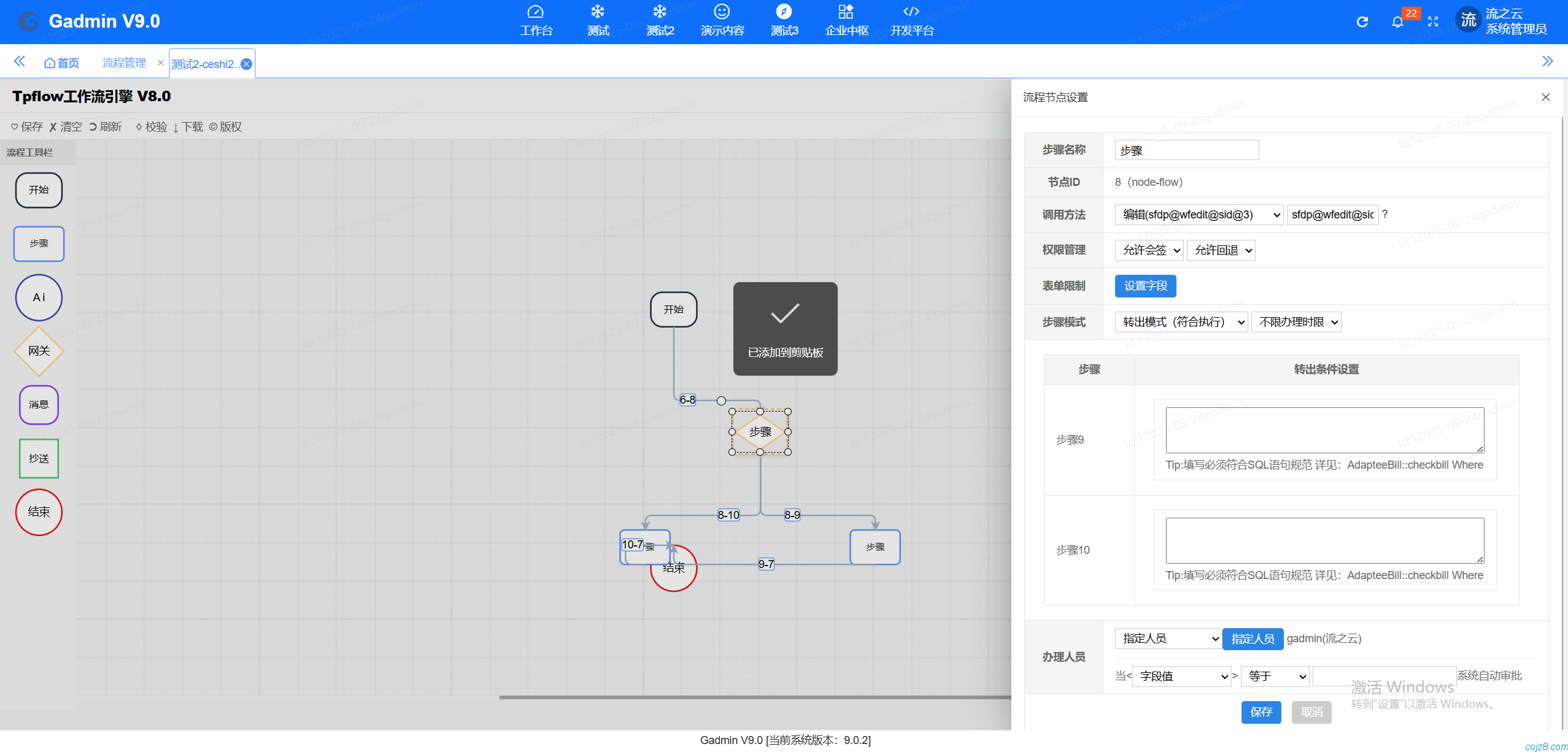Open the 调用方法 method dropdown
This screenshot has width=1568, height=752.
click(x=1198, y=215)
